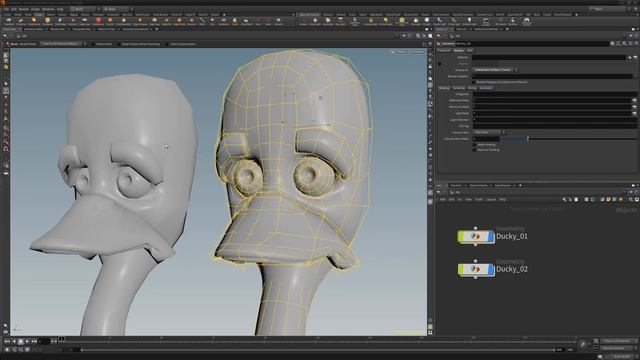Open the Geometry sub-tab
This screenshot has height=360, width=640.
coord(486,88)
